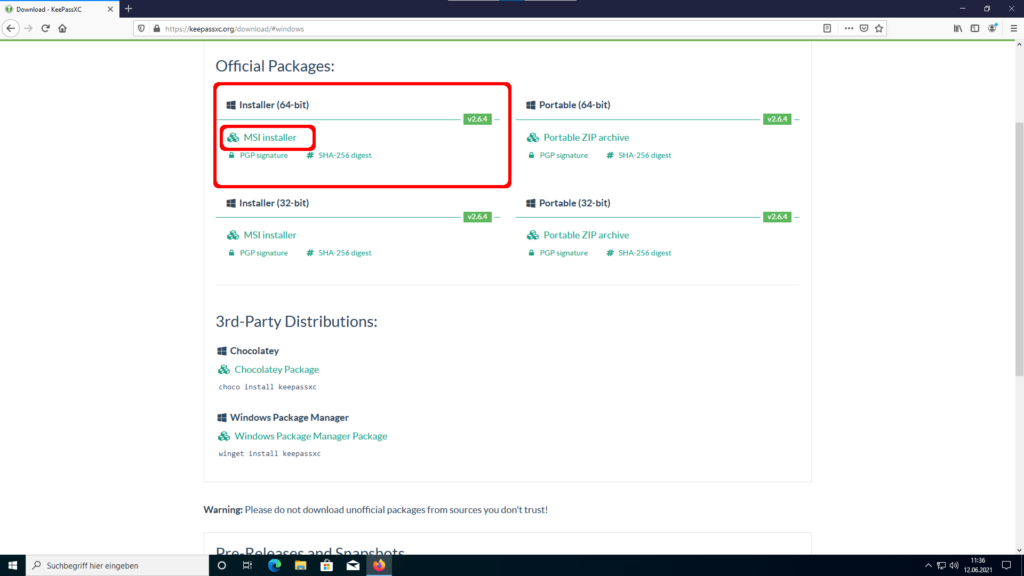Image resolution: width=1024 pixels, height=576 pixels.
Task: Download the 32-bit MSI installer
Action: click(x=270, y=235)
